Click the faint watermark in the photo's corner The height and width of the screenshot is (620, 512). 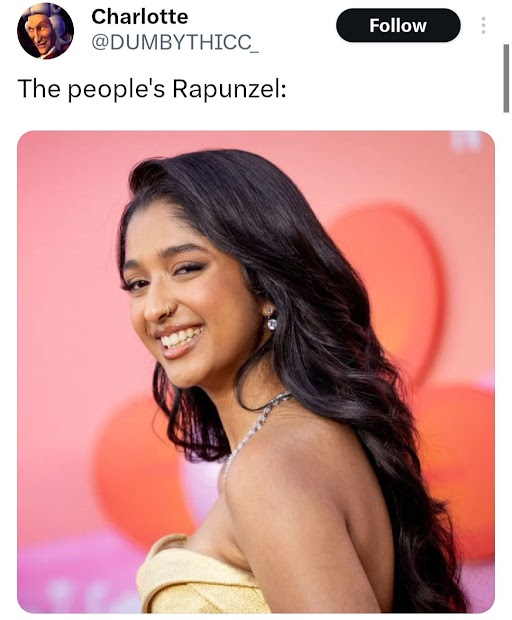tap(469, 142)
